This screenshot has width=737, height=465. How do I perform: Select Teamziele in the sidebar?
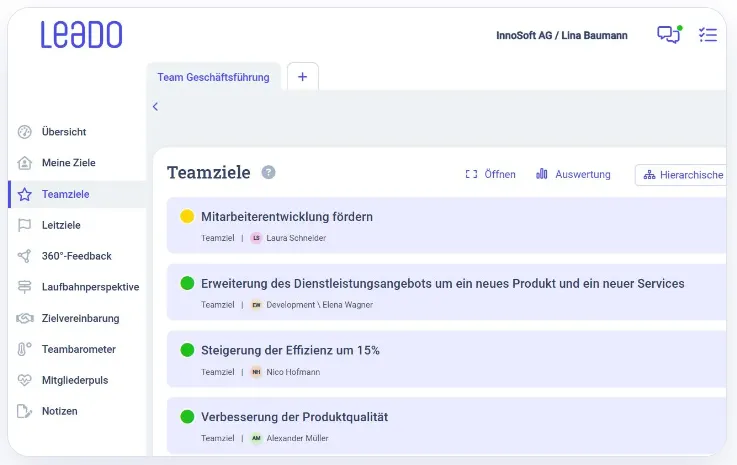(x=77, y=194)
